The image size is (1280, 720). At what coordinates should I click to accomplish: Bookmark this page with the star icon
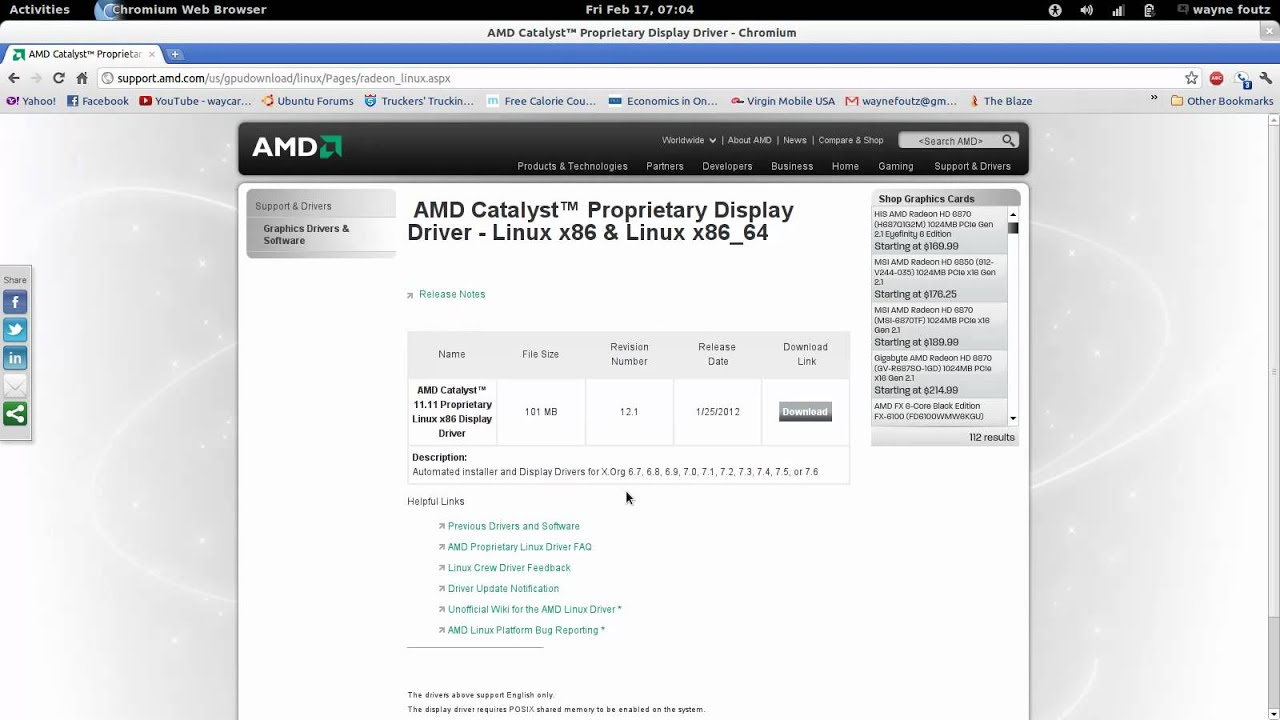tap(1191, 78)
